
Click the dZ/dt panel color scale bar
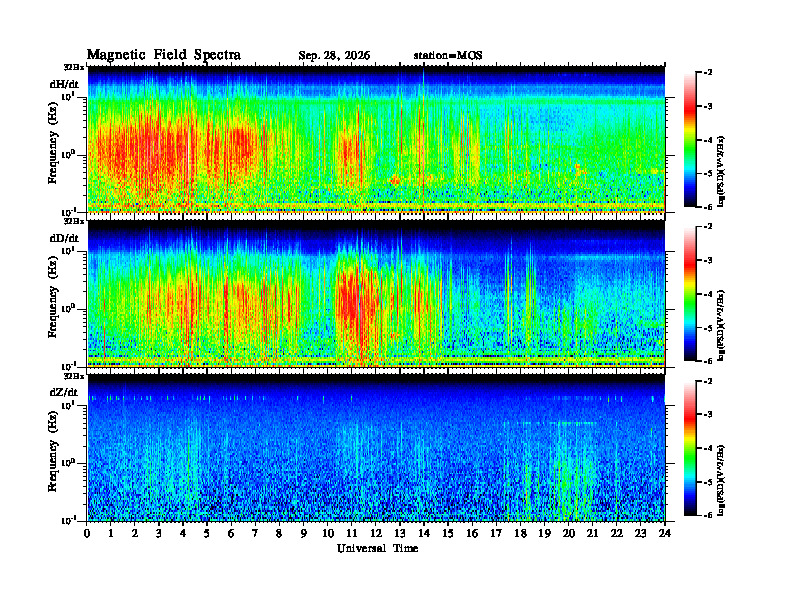(690, 448)
